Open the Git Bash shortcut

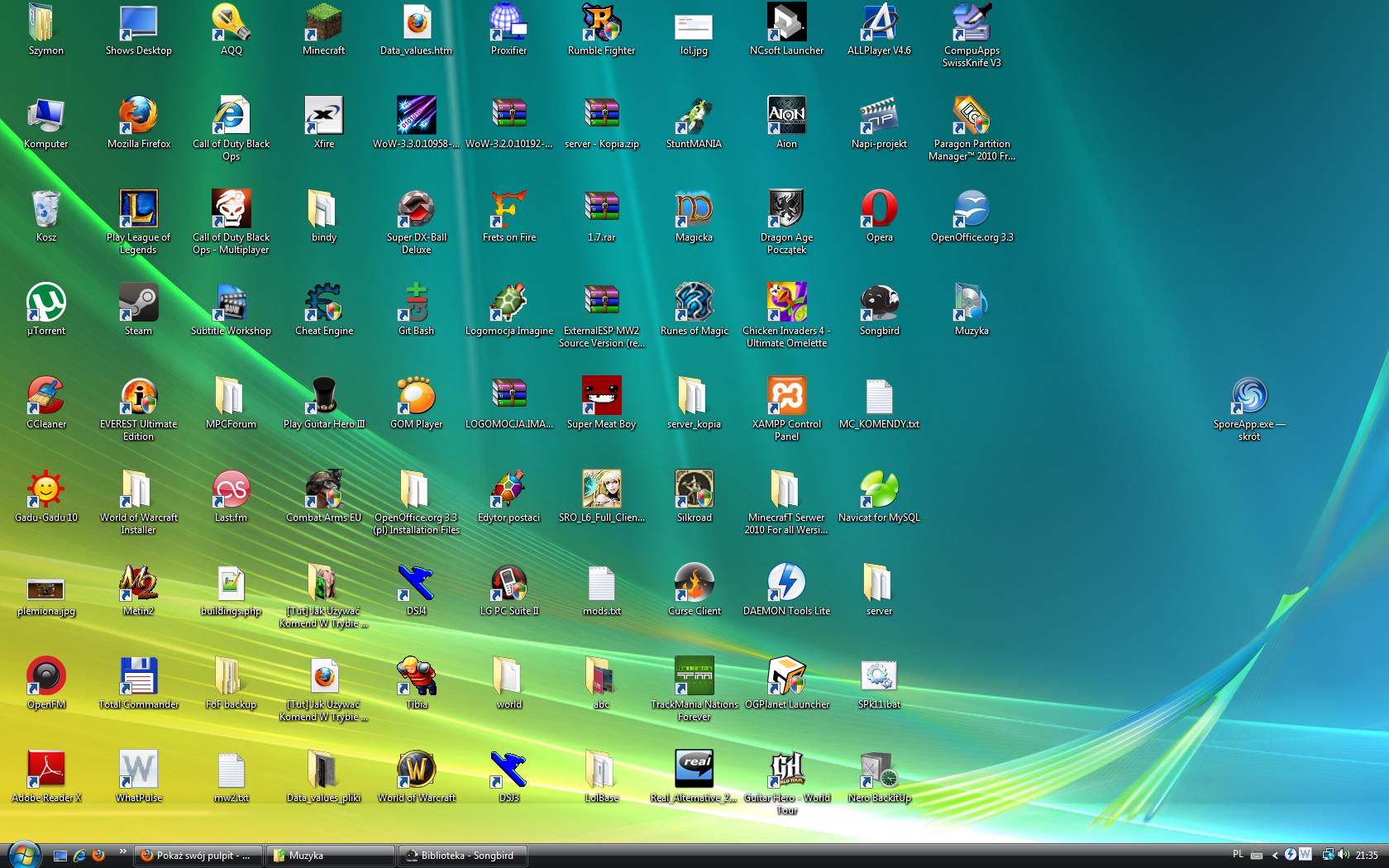coord(417,310)
